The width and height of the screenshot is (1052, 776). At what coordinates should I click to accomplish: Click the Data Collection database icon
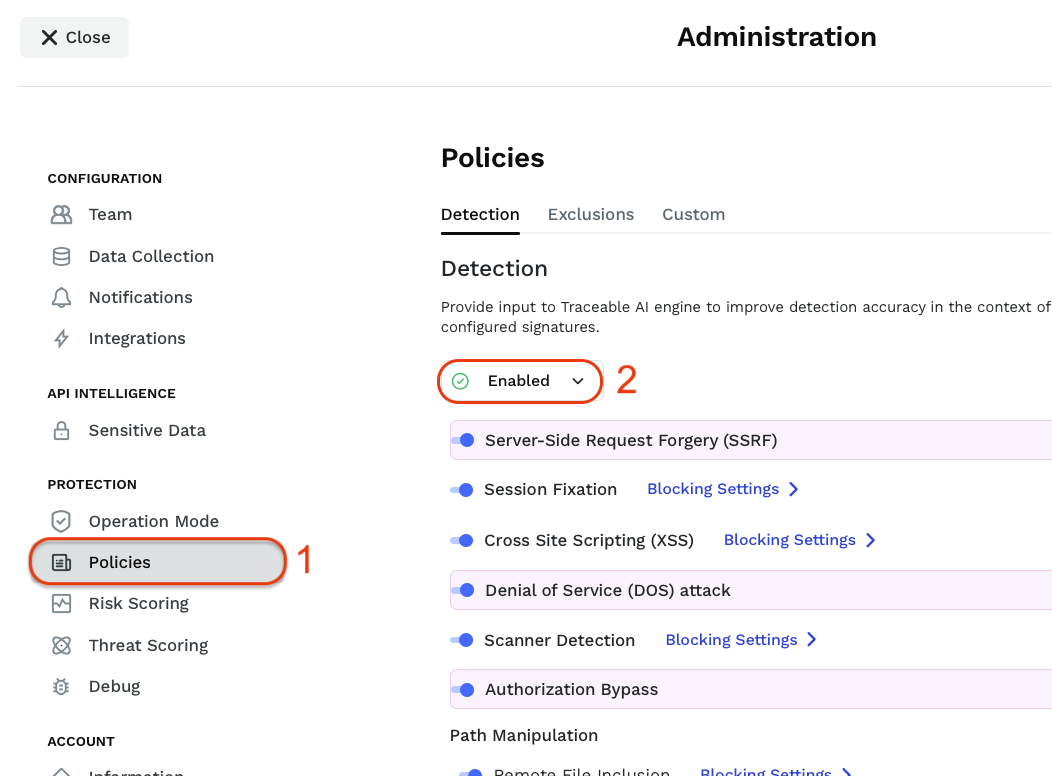coord(61,257)
